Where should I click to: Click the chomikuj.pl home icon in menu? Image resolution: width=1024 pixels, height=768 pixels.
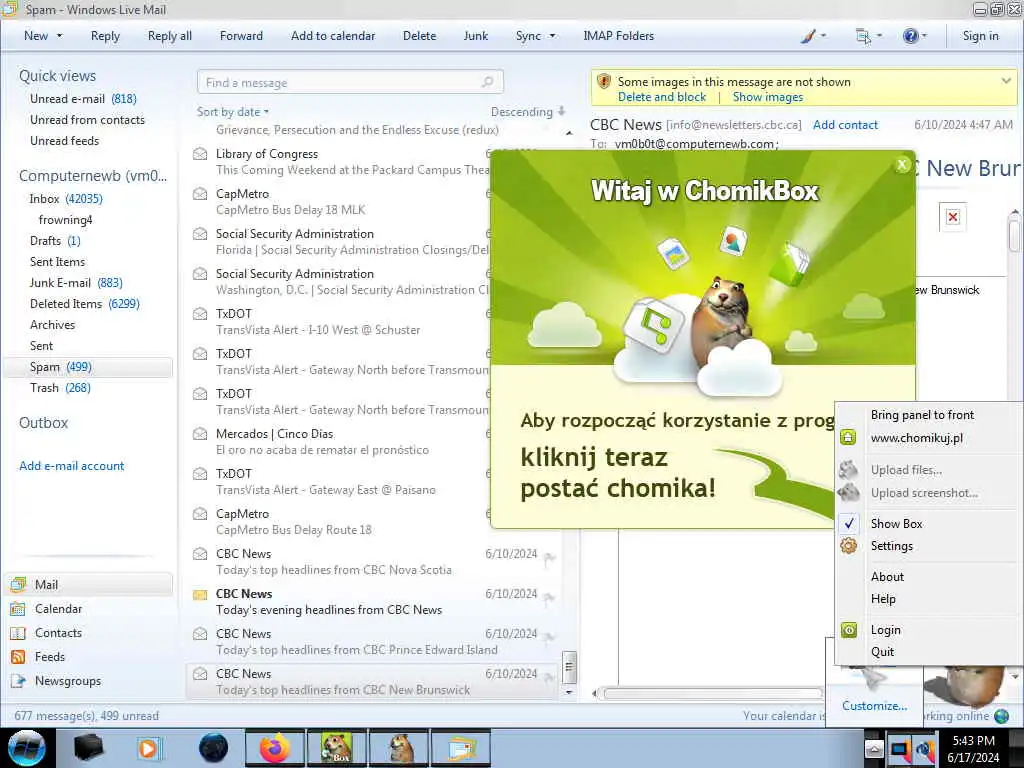click(848, 438)
